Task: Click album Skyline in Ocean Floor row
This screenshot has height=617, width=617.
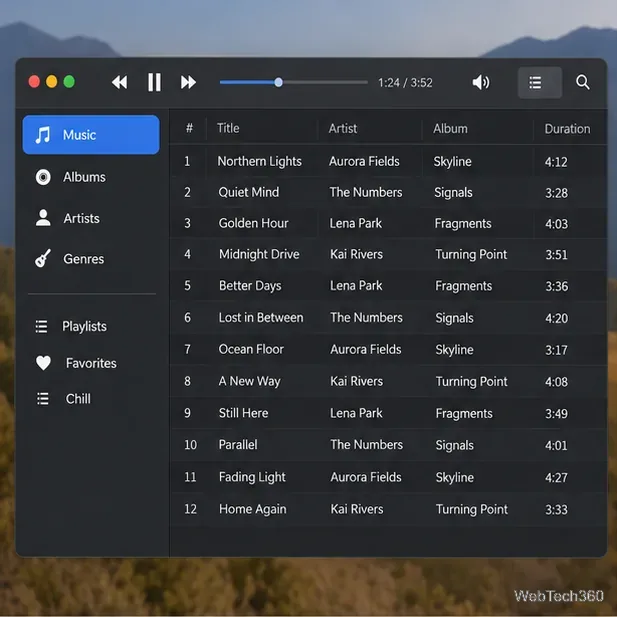Action: [x=454, y=349]
